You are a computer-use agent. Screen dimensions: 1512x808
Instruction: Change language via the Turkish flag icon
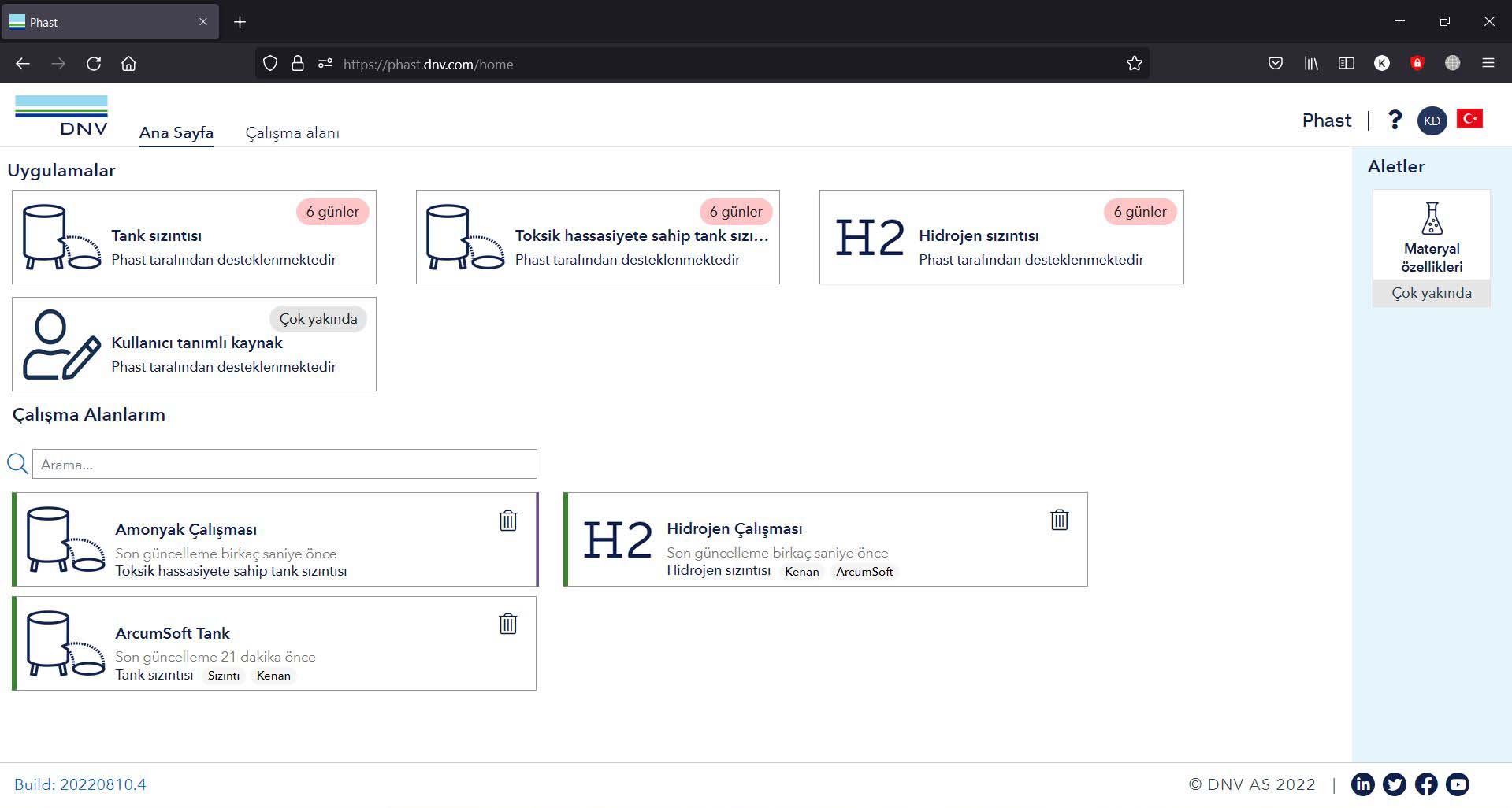point(1469,119)
